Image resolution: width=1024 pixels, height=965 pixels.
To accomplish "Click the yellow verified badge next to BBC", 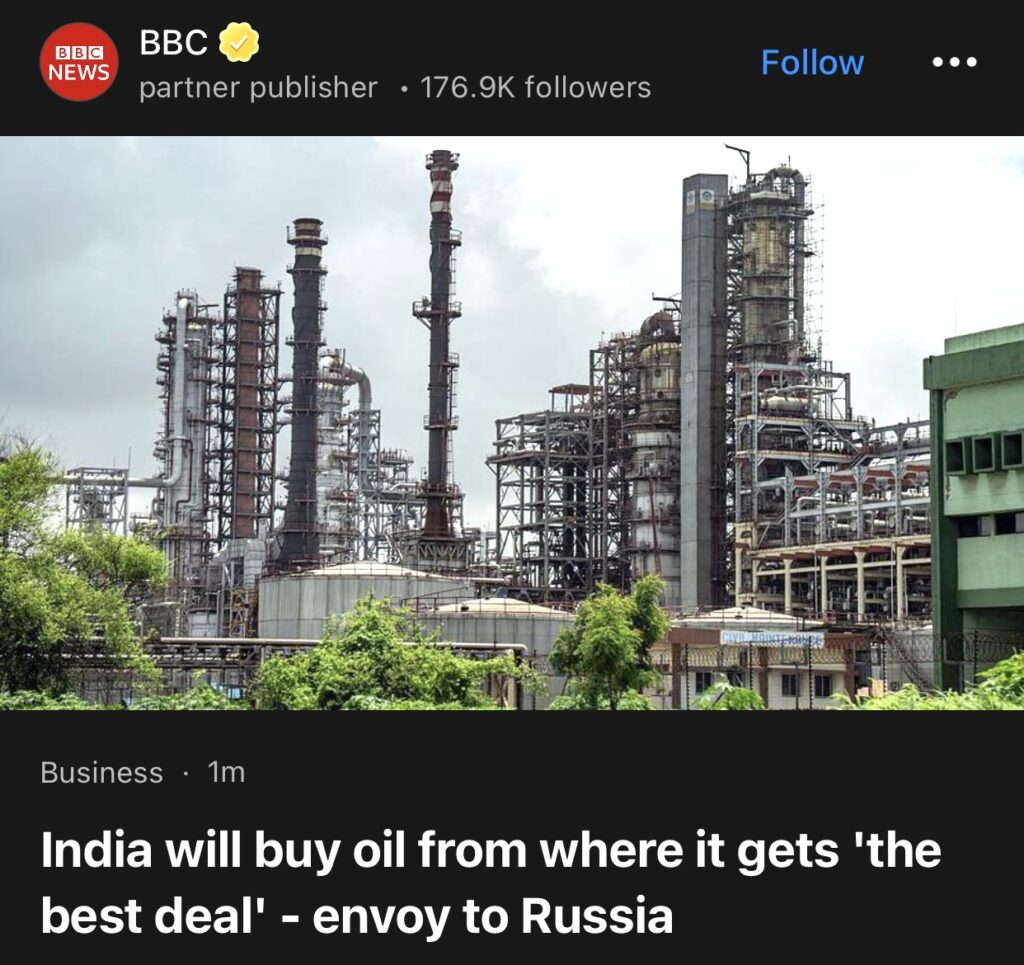I will 238,42.
